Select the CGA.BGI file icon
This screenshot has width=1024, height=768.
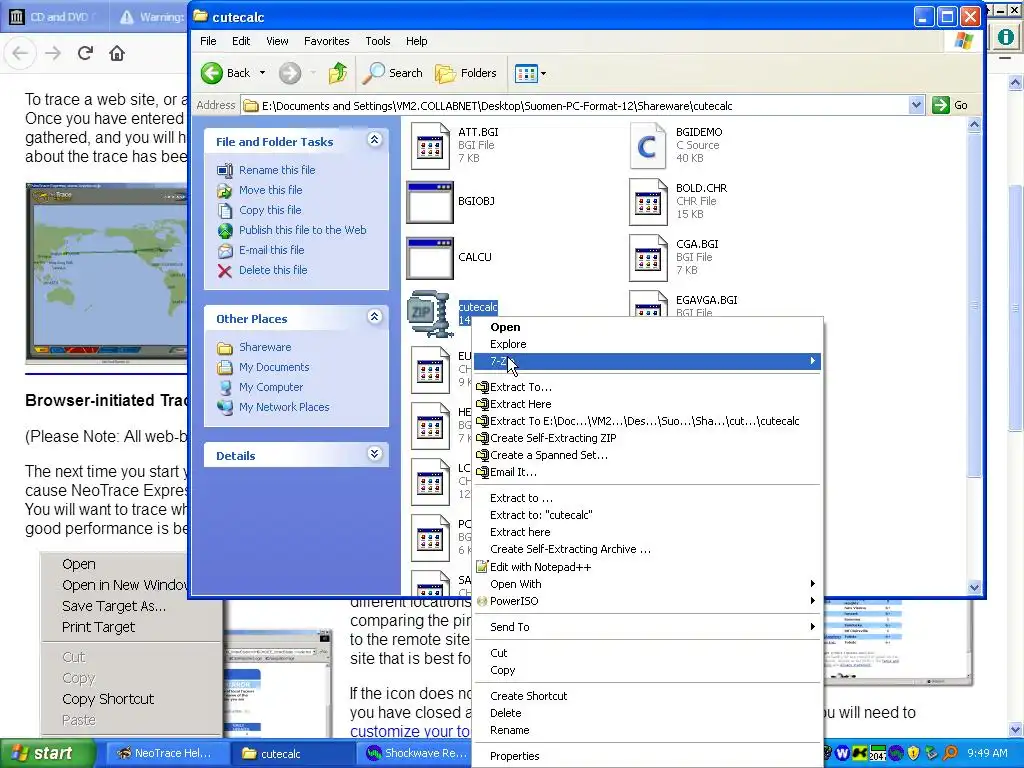point(647,258)
